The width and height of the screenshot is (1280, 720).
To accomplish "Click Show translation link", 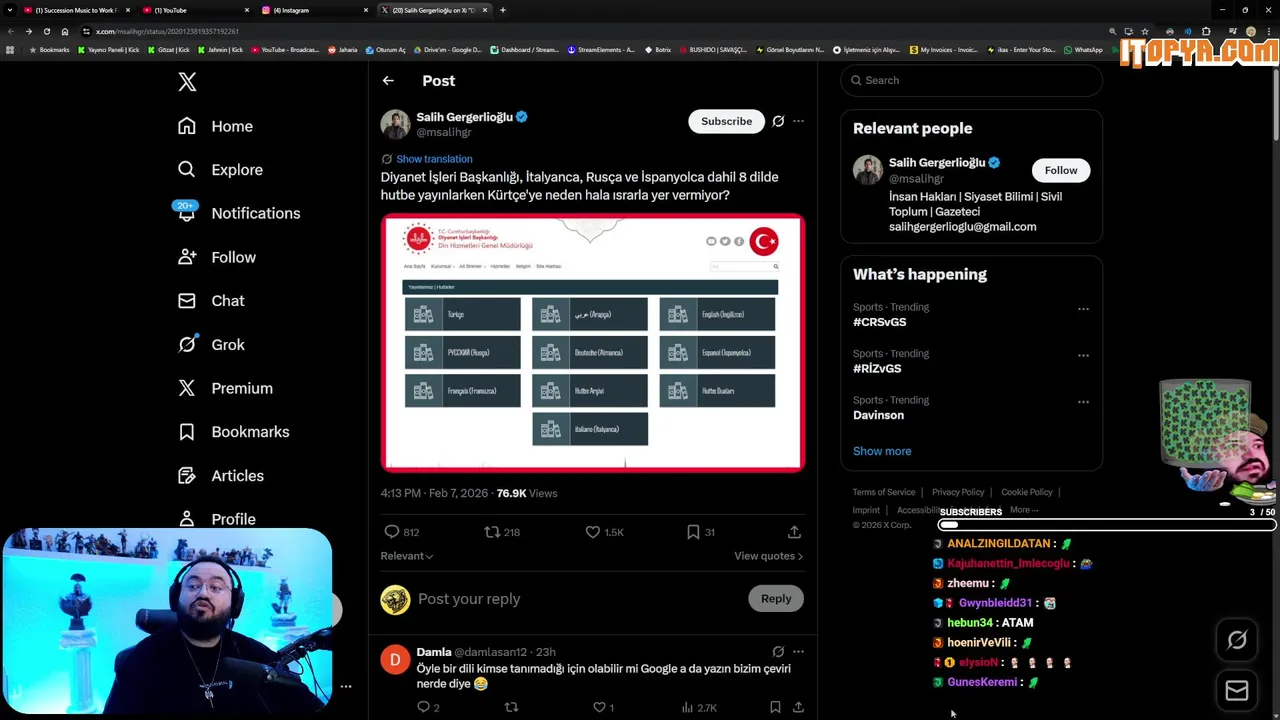I will coord(434,159).
